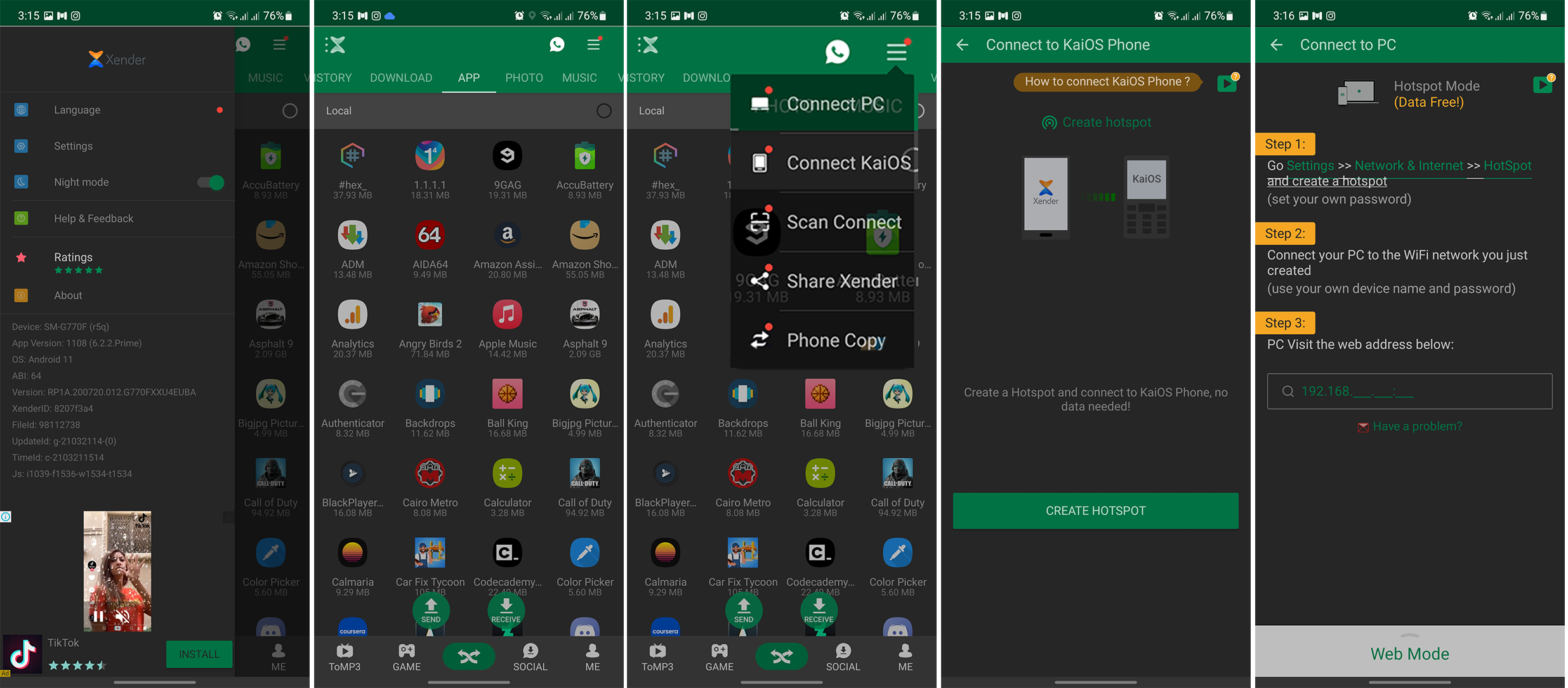Select the 9GAG app icon

coord(508,155)
